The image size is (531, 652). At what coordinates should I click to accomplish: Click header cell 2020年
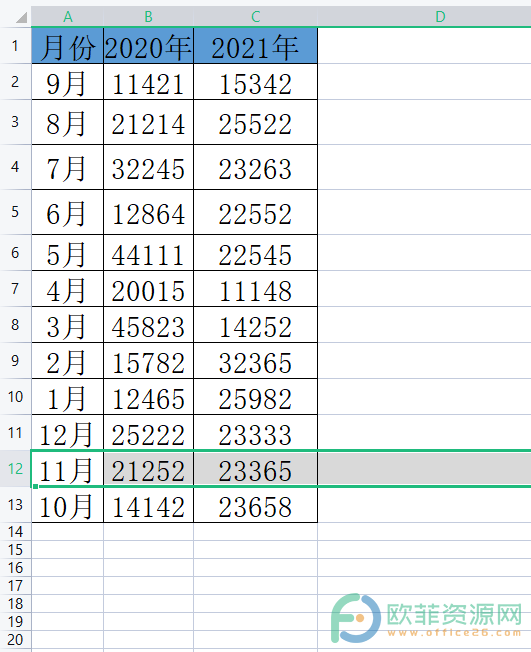(x=148, y=46)
